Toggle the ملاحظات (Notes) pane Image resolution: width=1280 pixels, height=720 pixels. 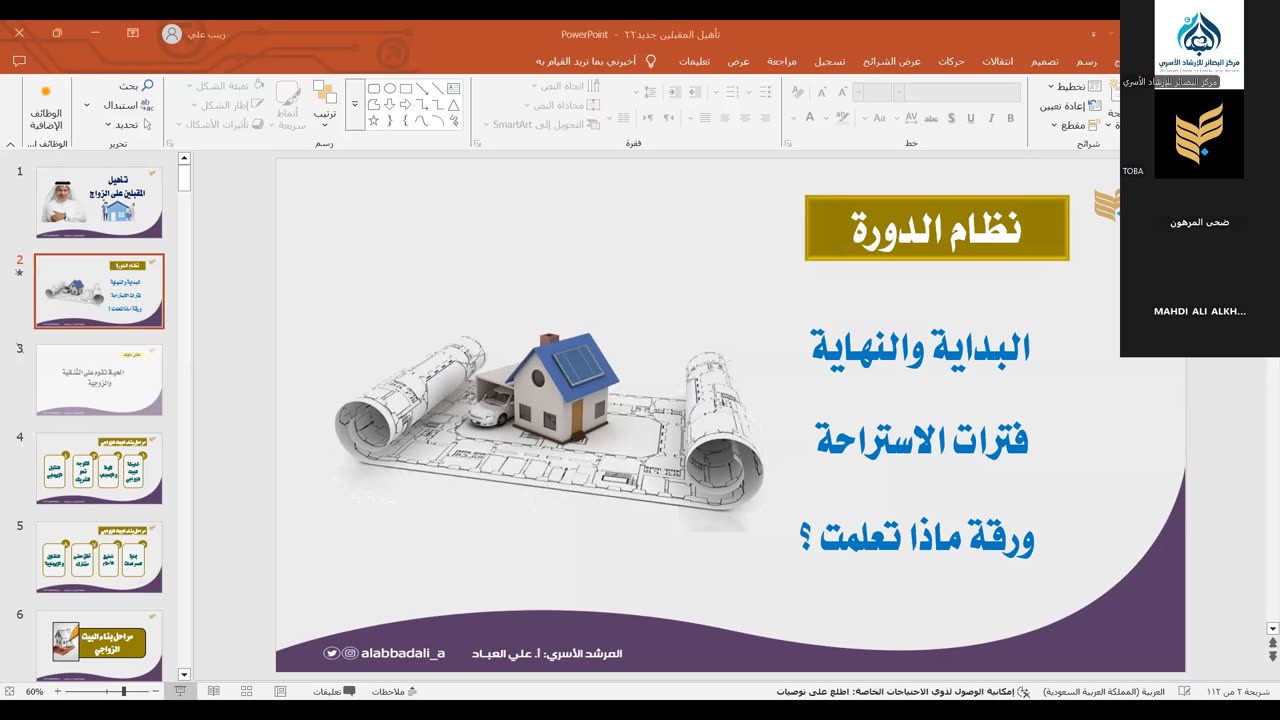394,691
